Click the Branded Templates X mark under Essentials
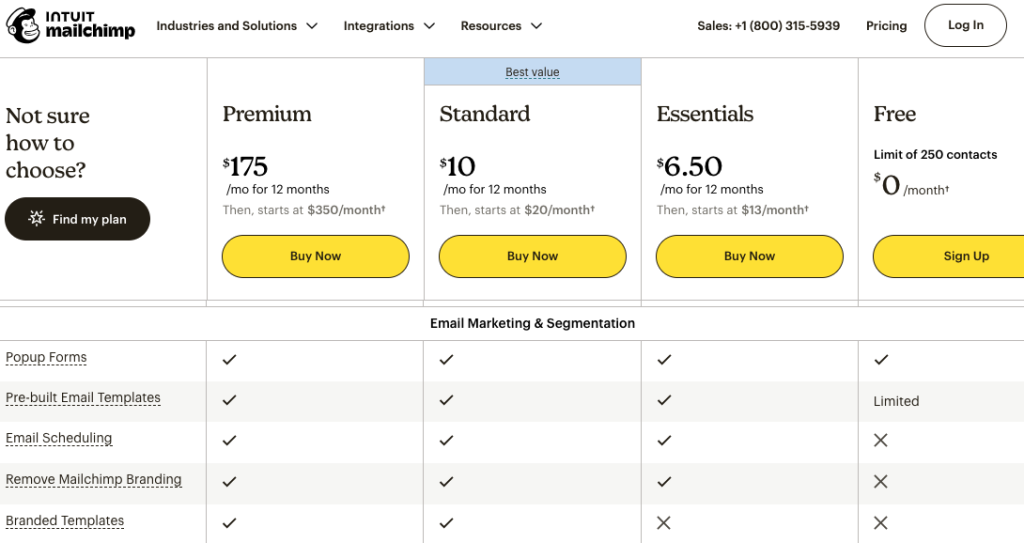Screen dimensions: 1024x543 pyautogui.click(x=664, y=523)
